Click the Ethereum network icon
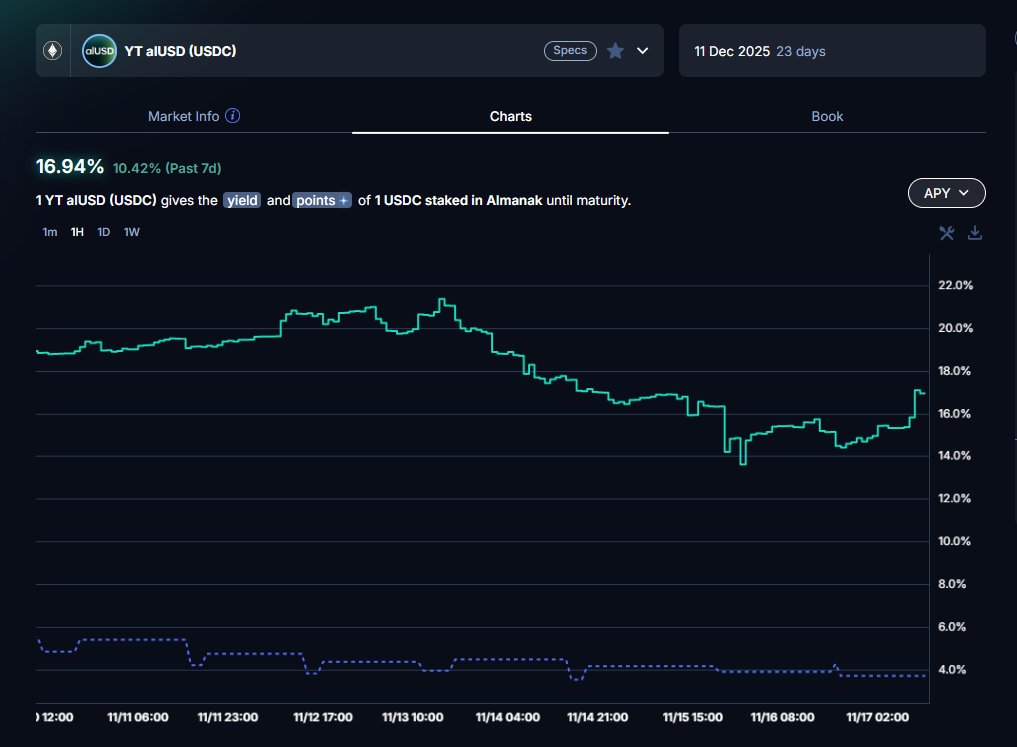Screen dimensions: 1017x747 [53, 51]
